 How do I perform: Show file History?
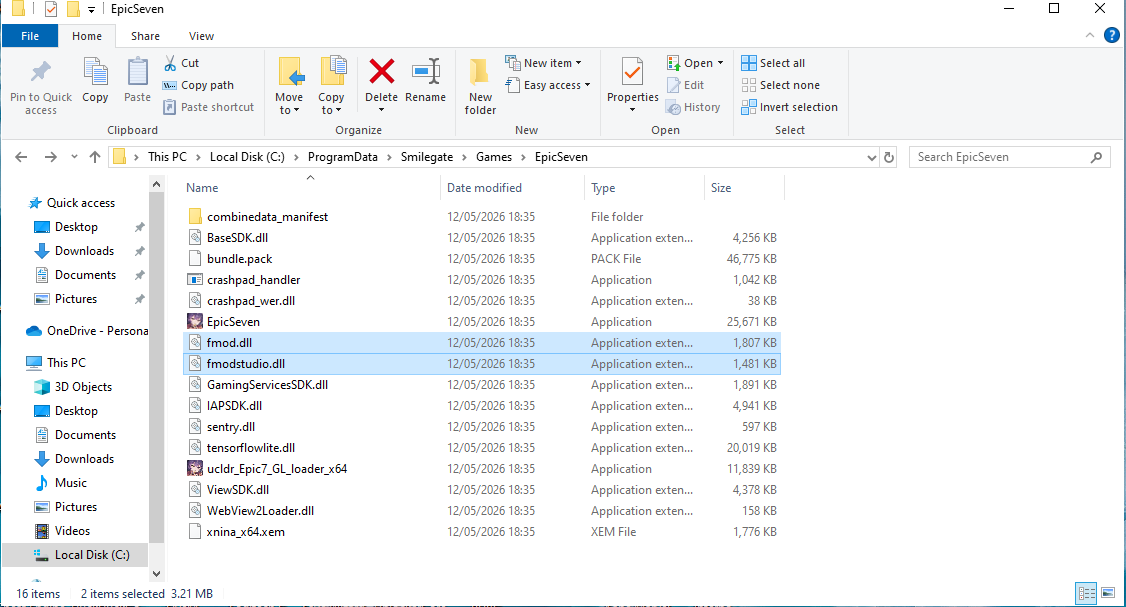pyautogui.click(x=693, y=107)
